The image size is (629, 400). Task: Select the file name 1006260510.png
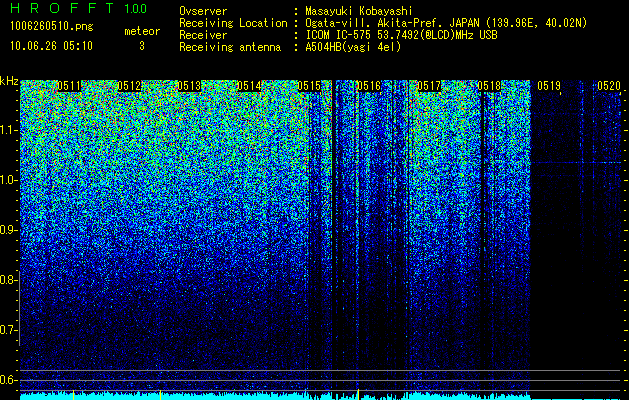(52, 26)
